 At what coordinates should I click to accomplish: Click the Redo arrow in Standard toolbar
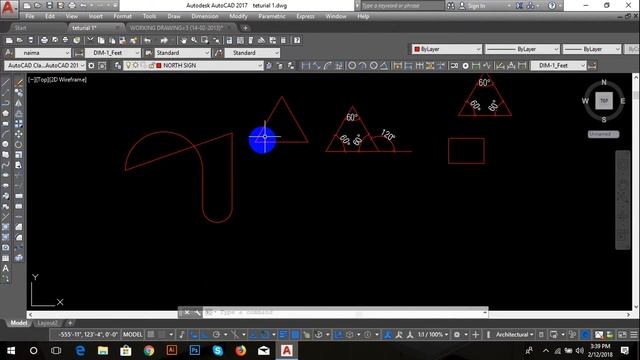click(x=164, y=40)
